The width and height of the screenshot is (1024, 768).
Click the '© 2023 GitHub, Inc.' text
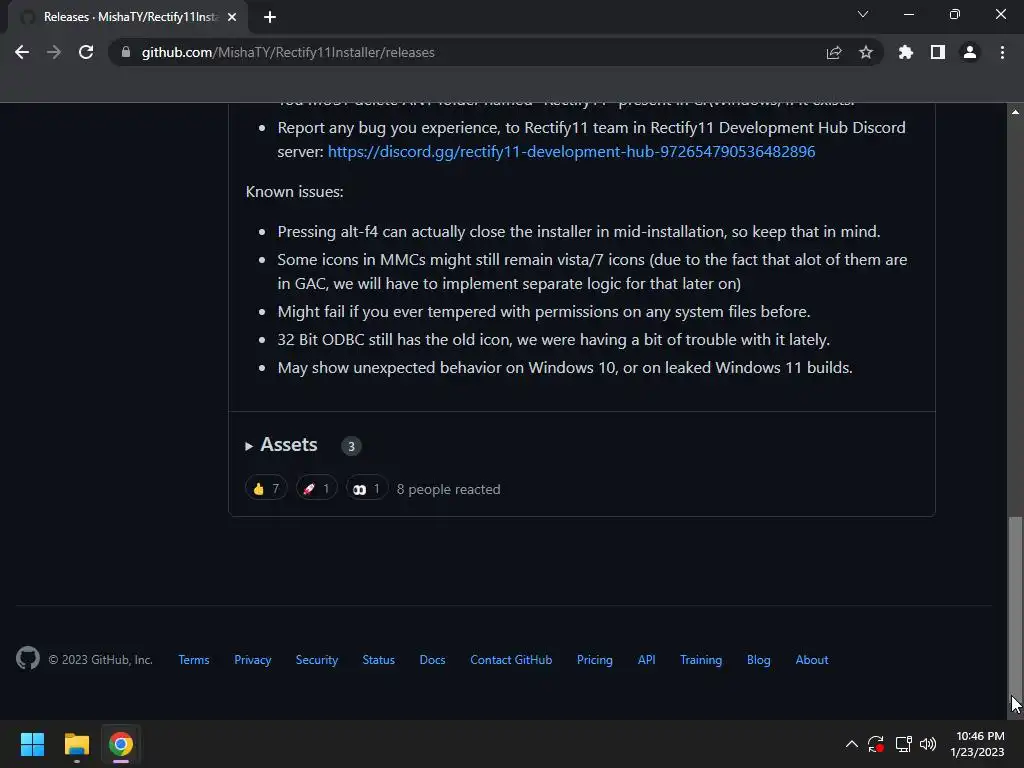pyautogui.click(x=101, y=660)
